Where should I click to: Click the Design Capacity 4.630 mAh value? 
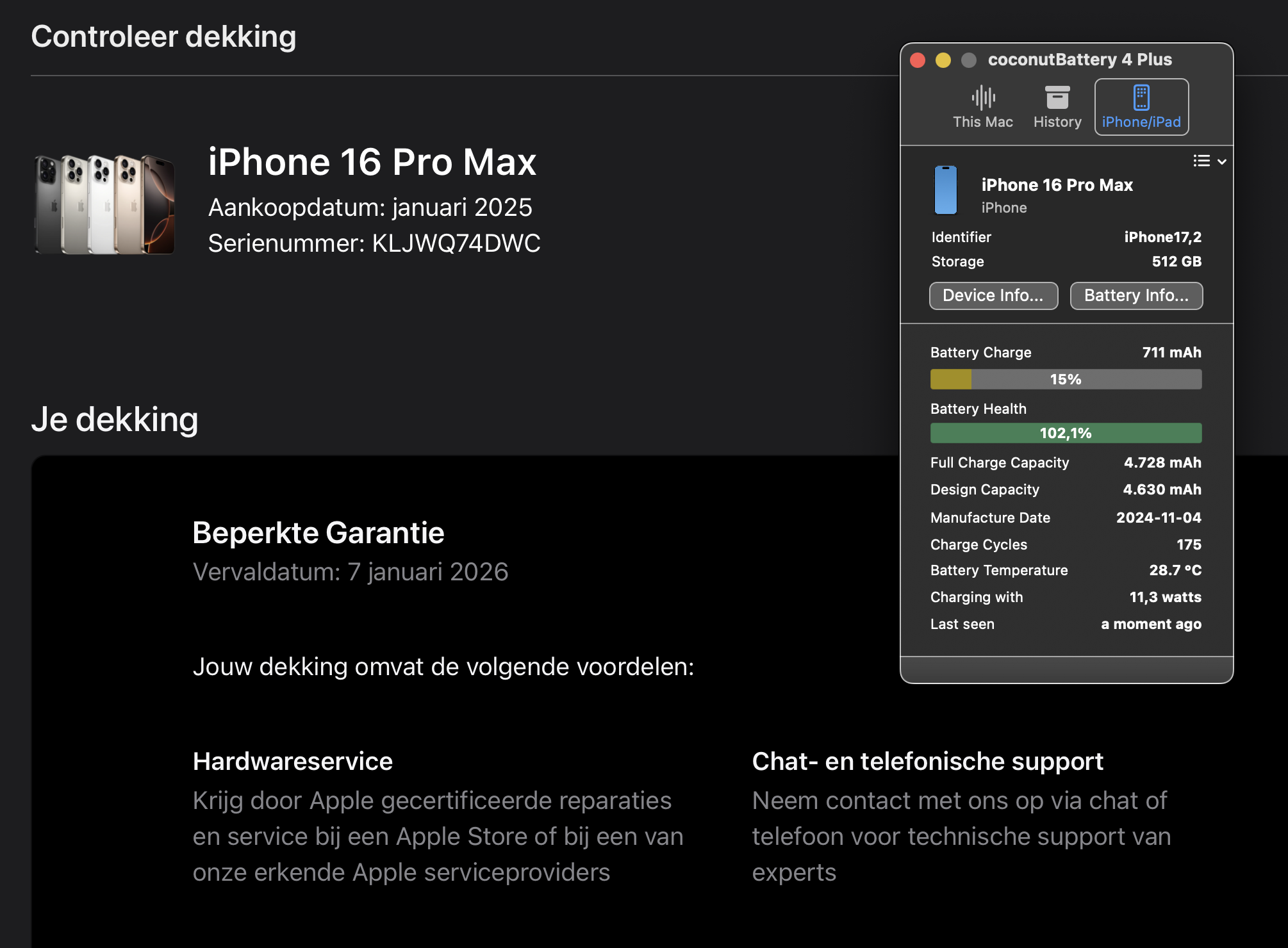coord(1162,489)
